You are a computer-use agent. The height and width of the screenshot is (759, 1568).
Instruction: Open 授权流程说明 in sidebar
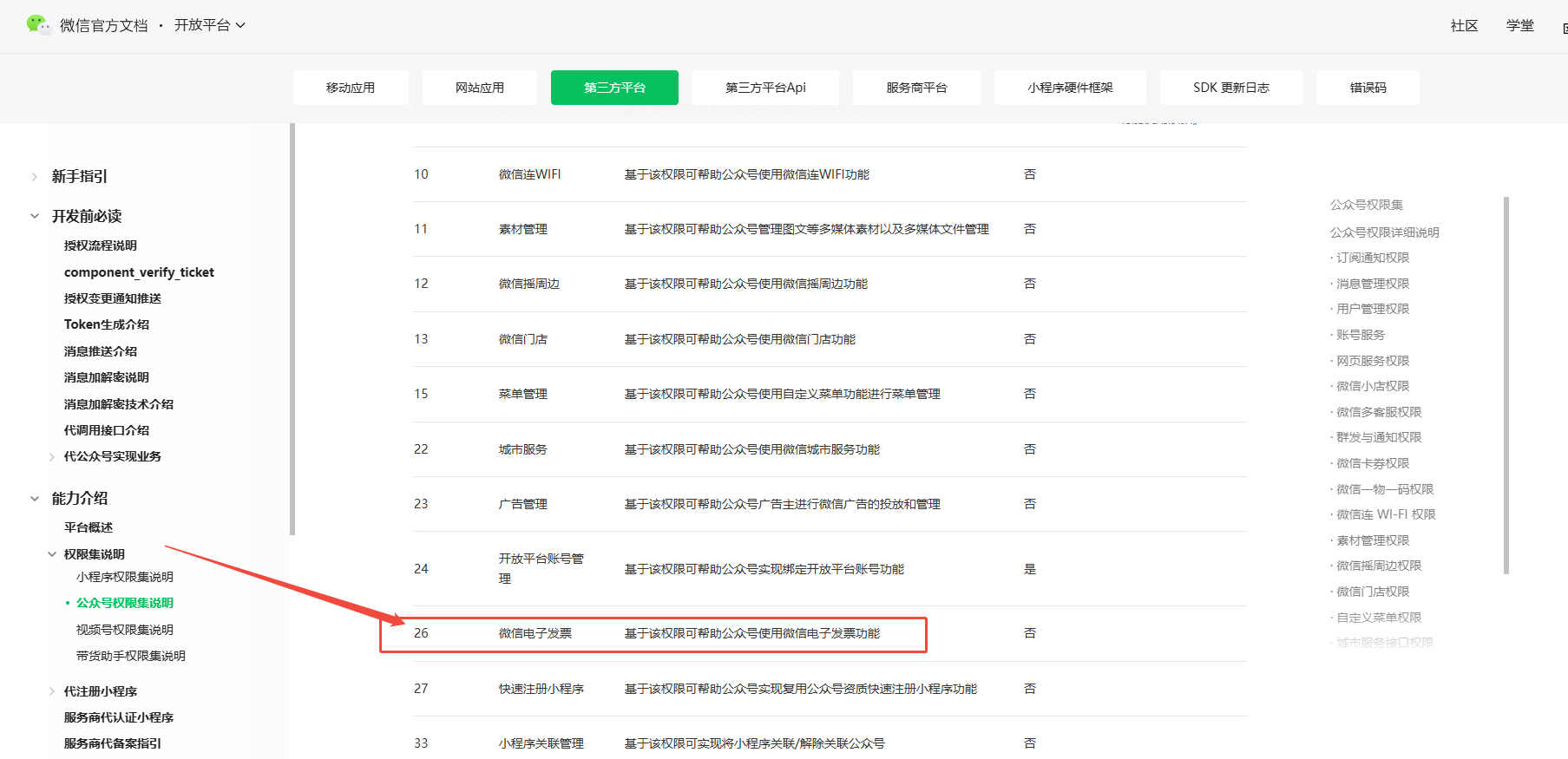(101, 245)
